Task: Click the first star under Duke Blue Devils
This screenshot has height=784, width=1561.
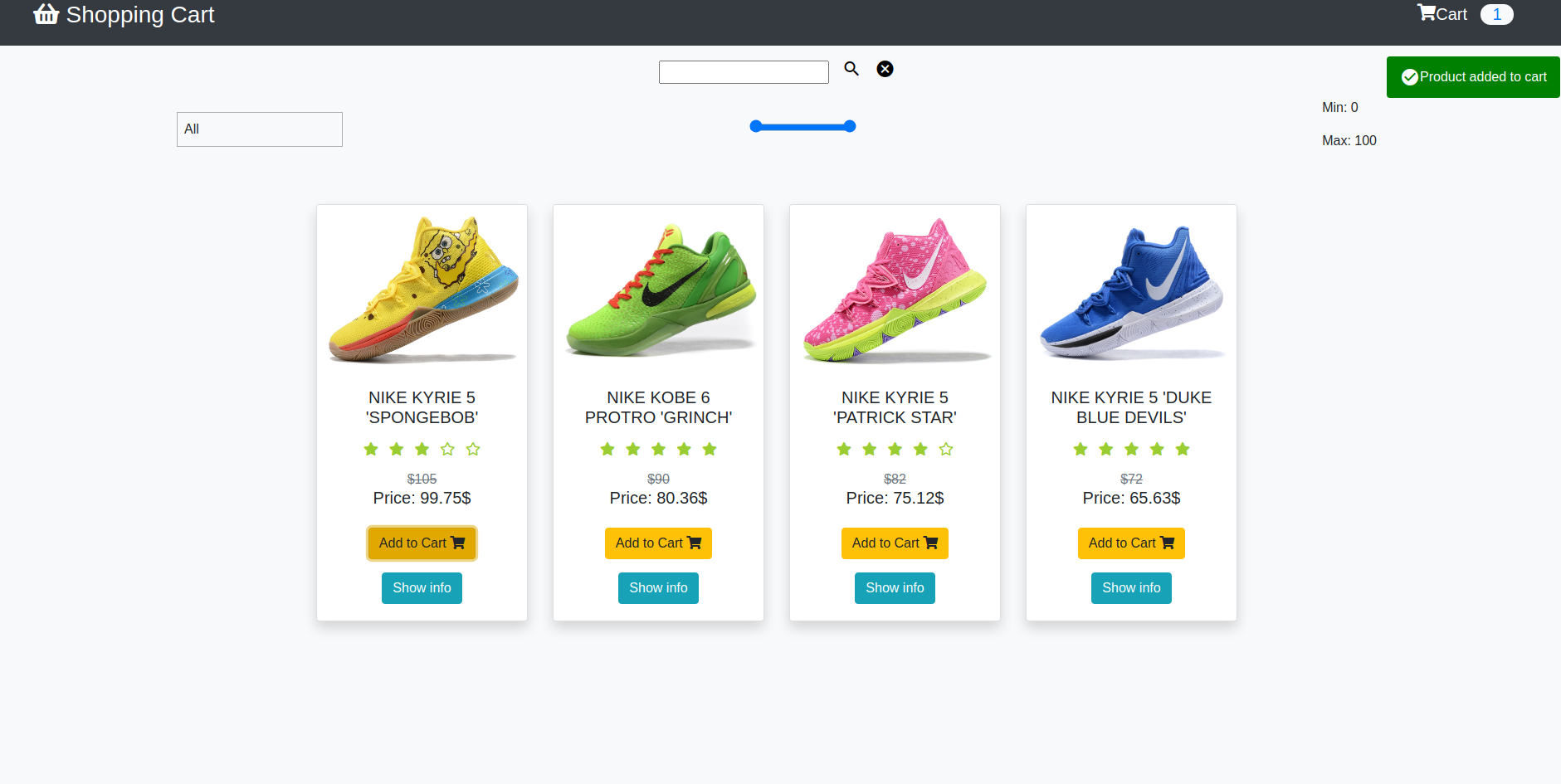Action: point(1080,449)
